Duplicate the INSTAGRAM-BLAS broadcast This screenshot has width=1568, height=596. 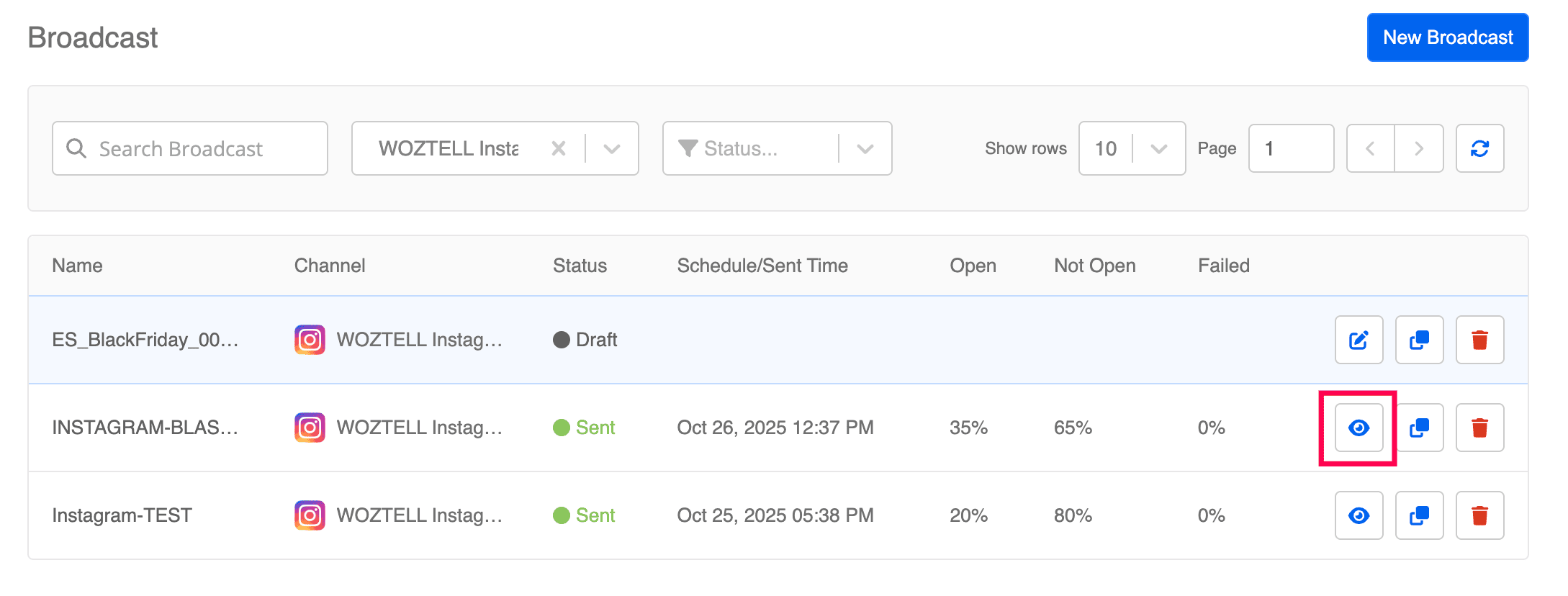(x=1419, y=428)
